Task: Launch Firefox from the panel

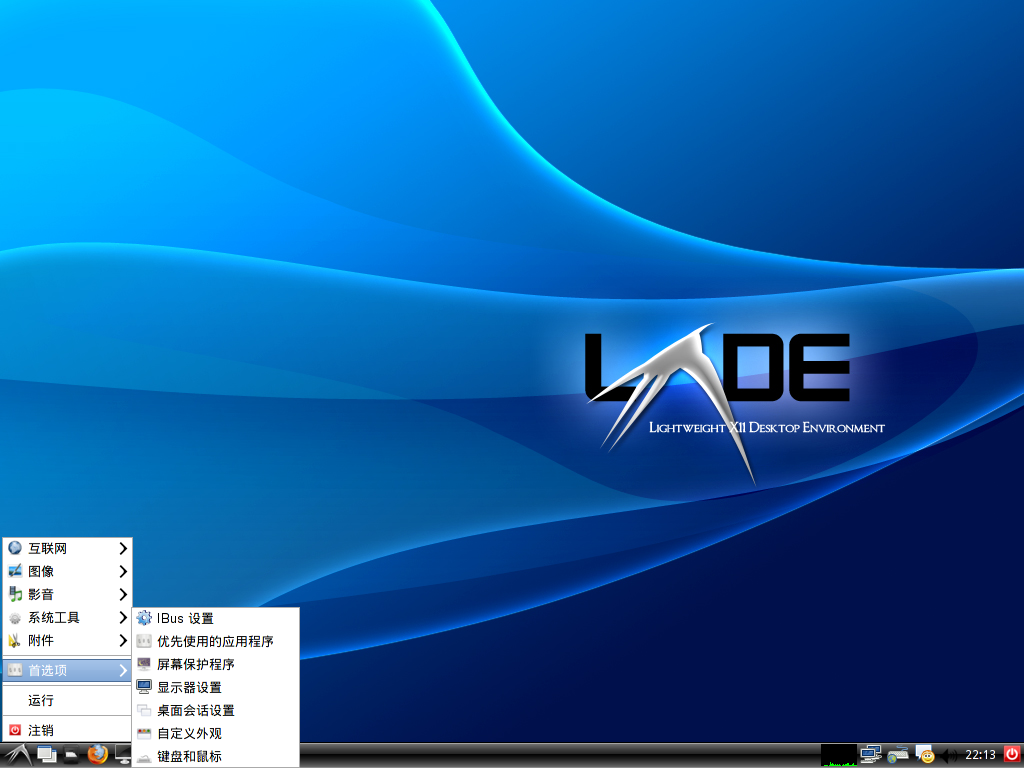Action: tap(97, 755)
